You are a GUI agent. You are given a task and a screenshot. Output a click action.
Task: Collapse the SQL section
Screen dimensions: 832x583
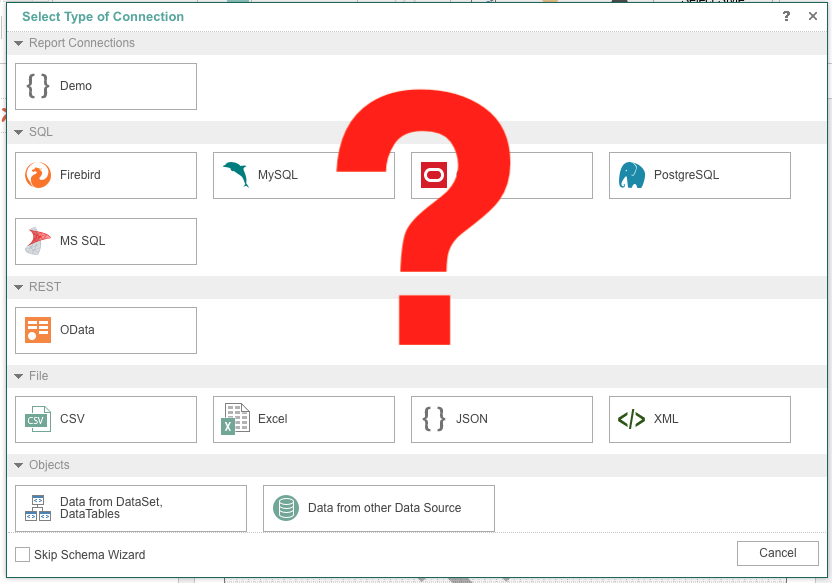point(19,133)
